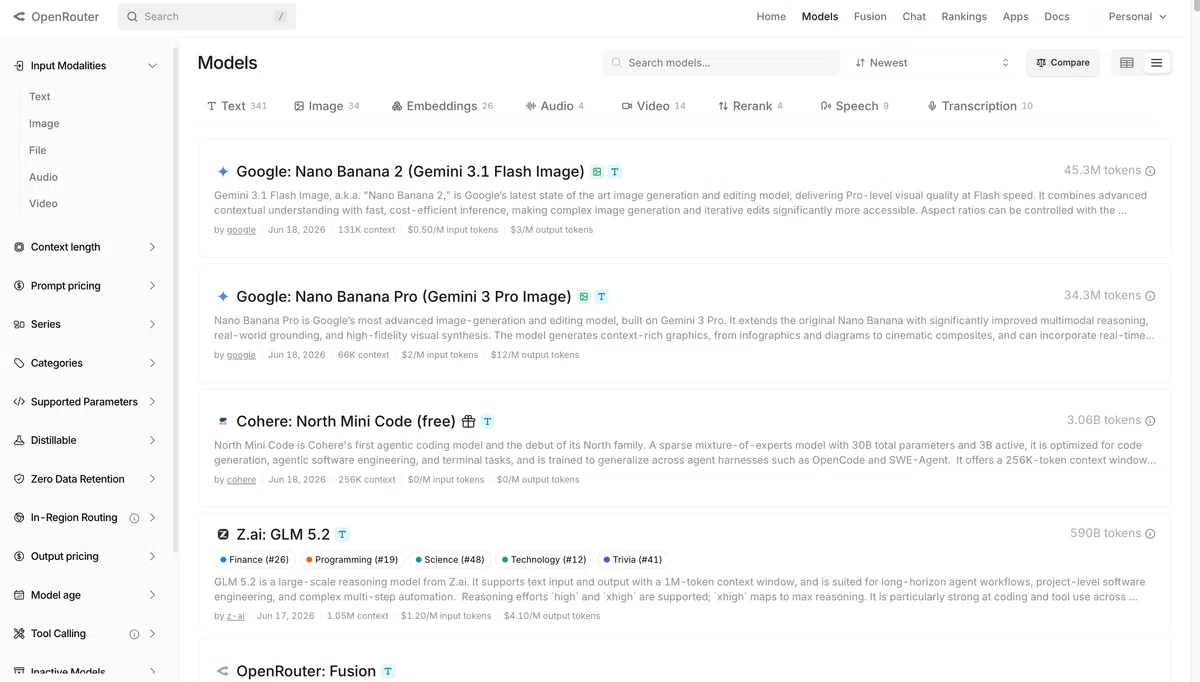Expand the Supported Parameters filter
The width and height of the screenshot is (1200, 682).
[x=152, y=402]
